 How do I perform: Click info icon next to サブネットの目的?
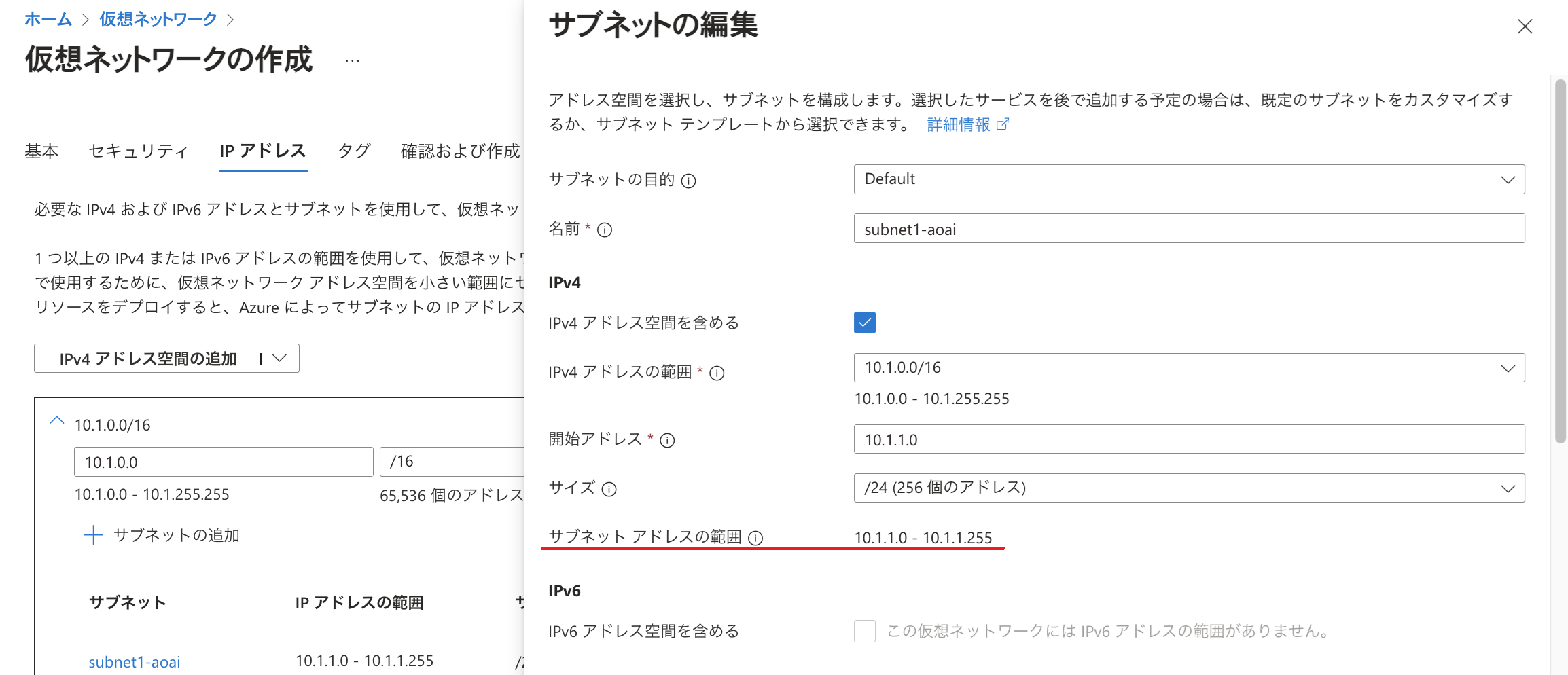tap(688, 181)
